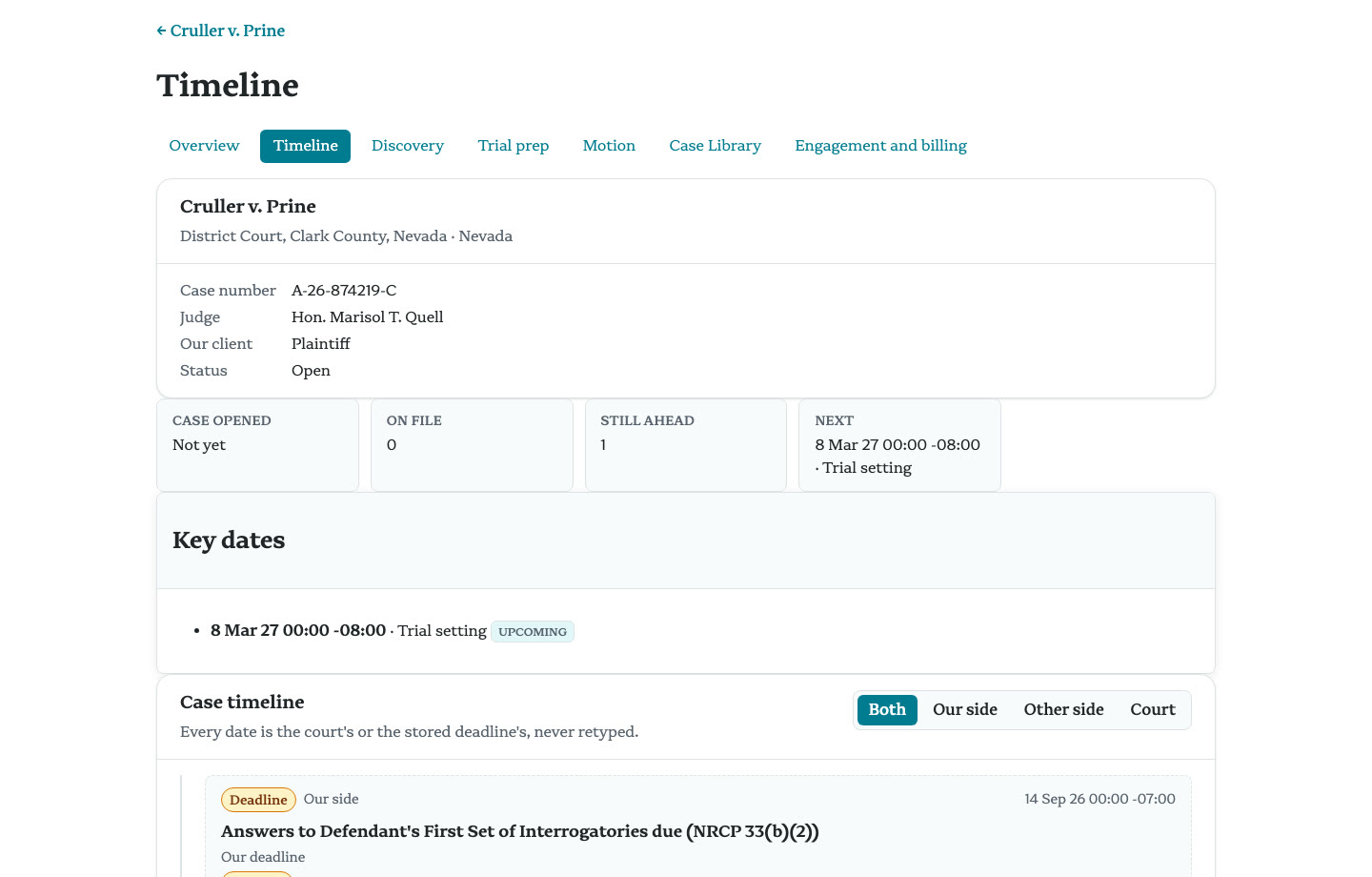
Task: Click Answers to Defendant's First Set of Interrogatories title
Action: pyautogui.click(x=520, y=831)
